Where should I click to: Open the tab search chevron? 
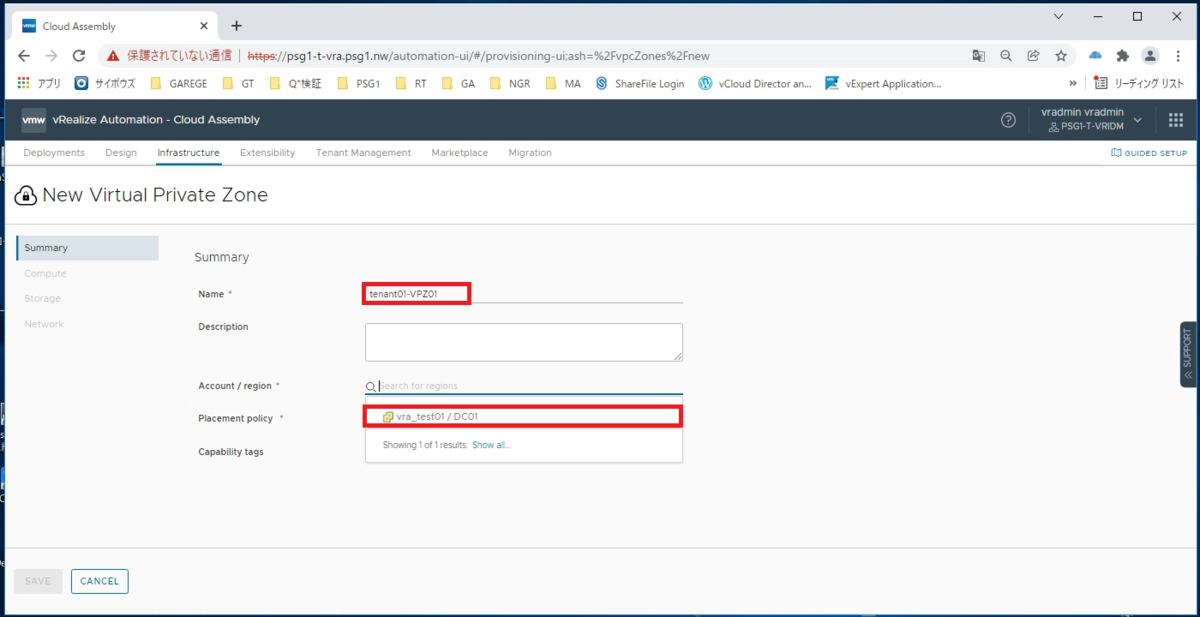click(x=1060, y=16)
